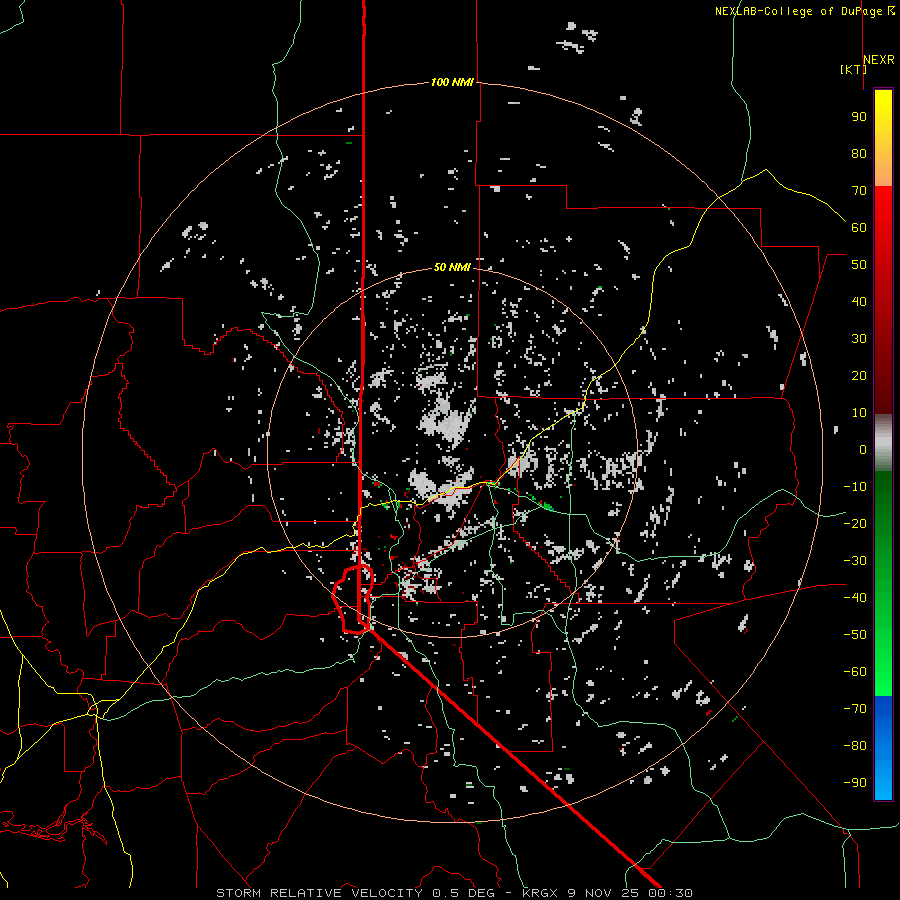Click the -50 value on the velocity scale
This screenshot has width=900, height=900.
pyautogui.click(x=855, y=635)
